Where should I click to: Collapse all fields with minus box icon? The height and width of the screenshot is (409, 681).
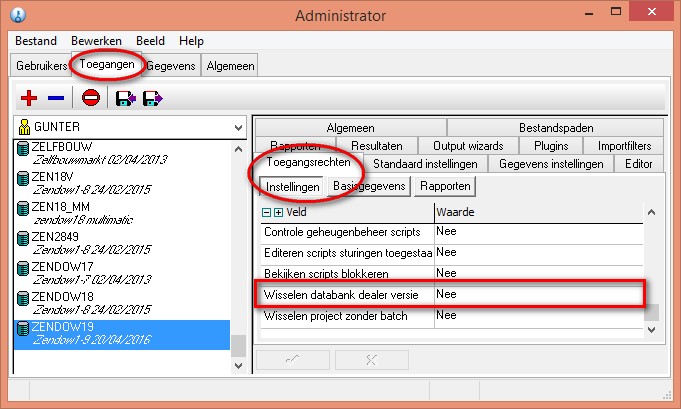coord(266,212)
